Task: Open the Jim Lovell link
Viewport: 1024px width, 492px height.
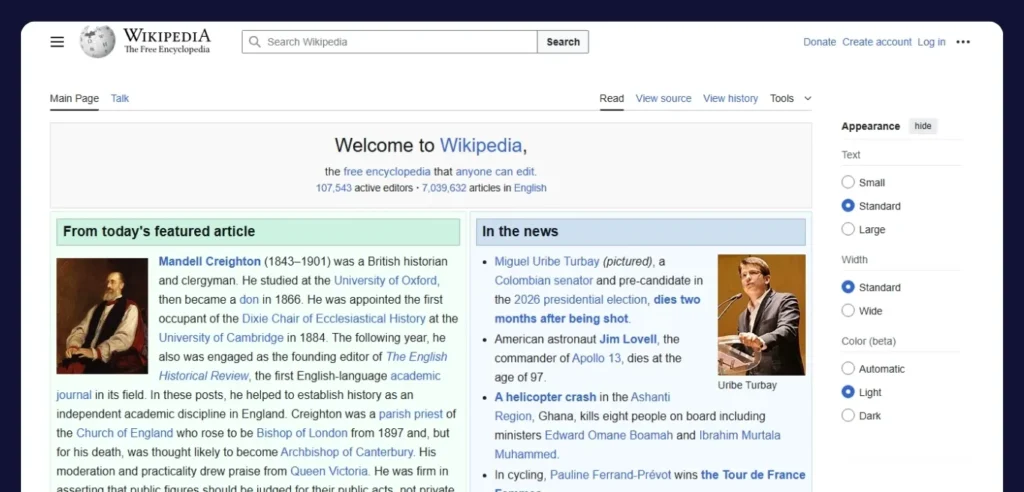Action: tap(628, 339)
